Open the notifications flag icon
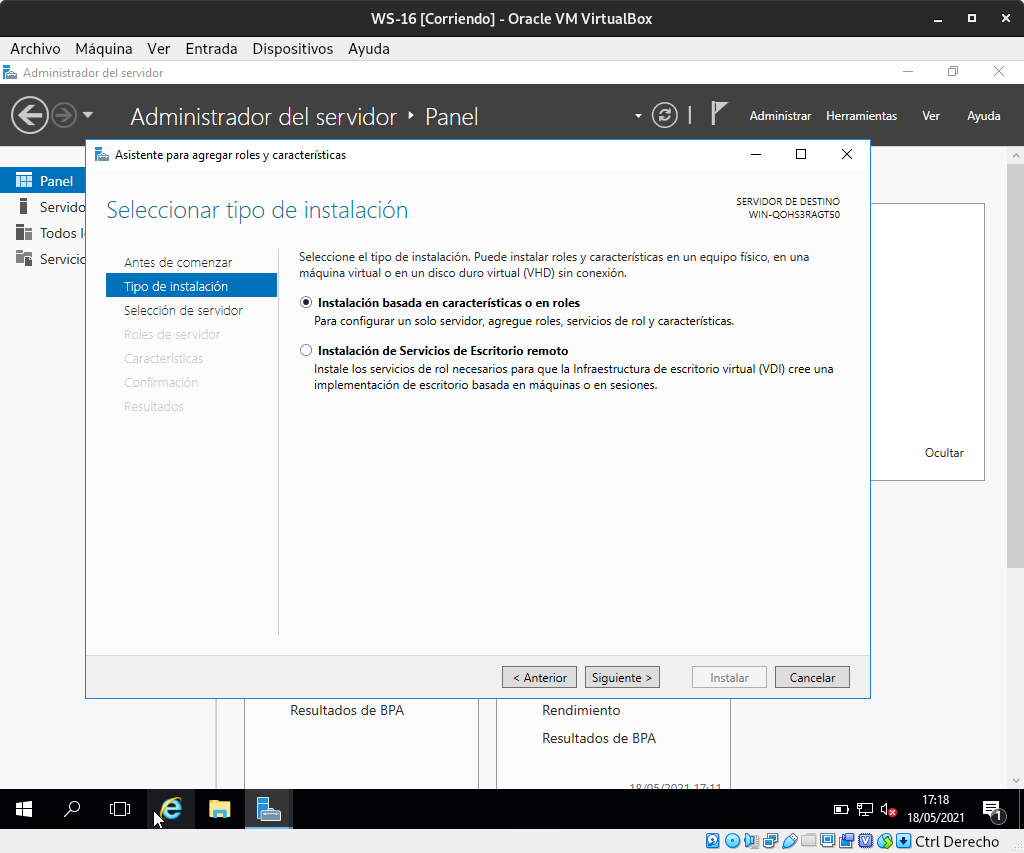This screenshot has height=853, width=1024. 718,114
